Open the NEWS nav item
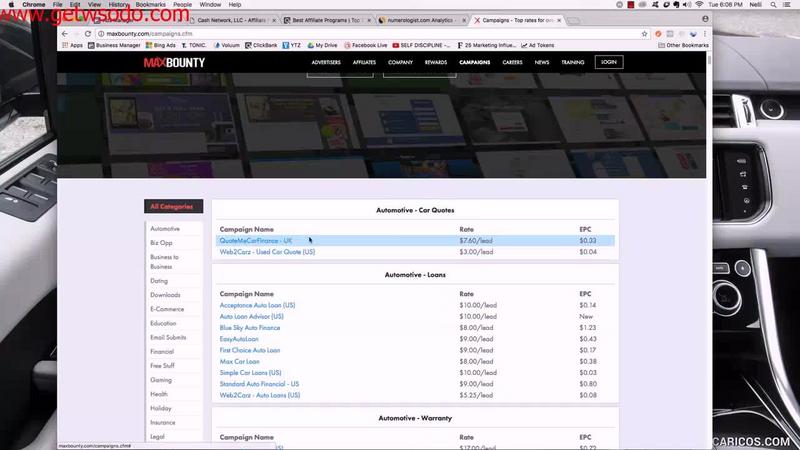This screenshot has width=800, height=450. click(x=542, y=62)
